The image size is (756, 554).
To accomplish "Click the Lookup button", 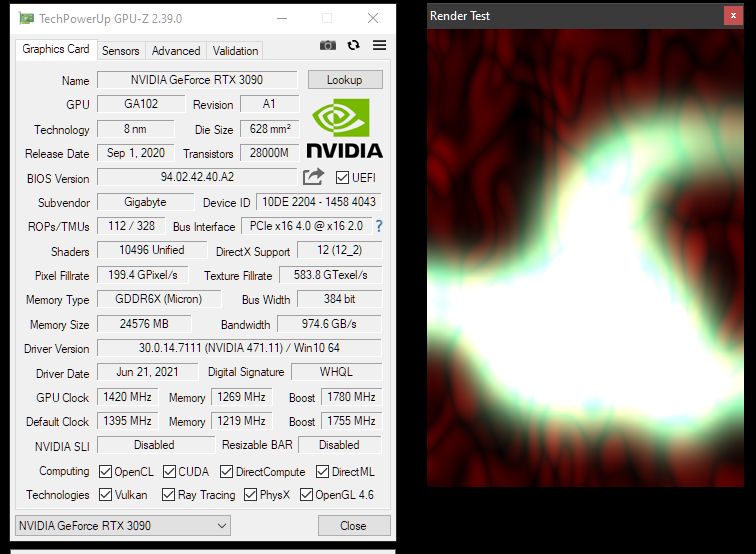I will click(x=345, y=80).
